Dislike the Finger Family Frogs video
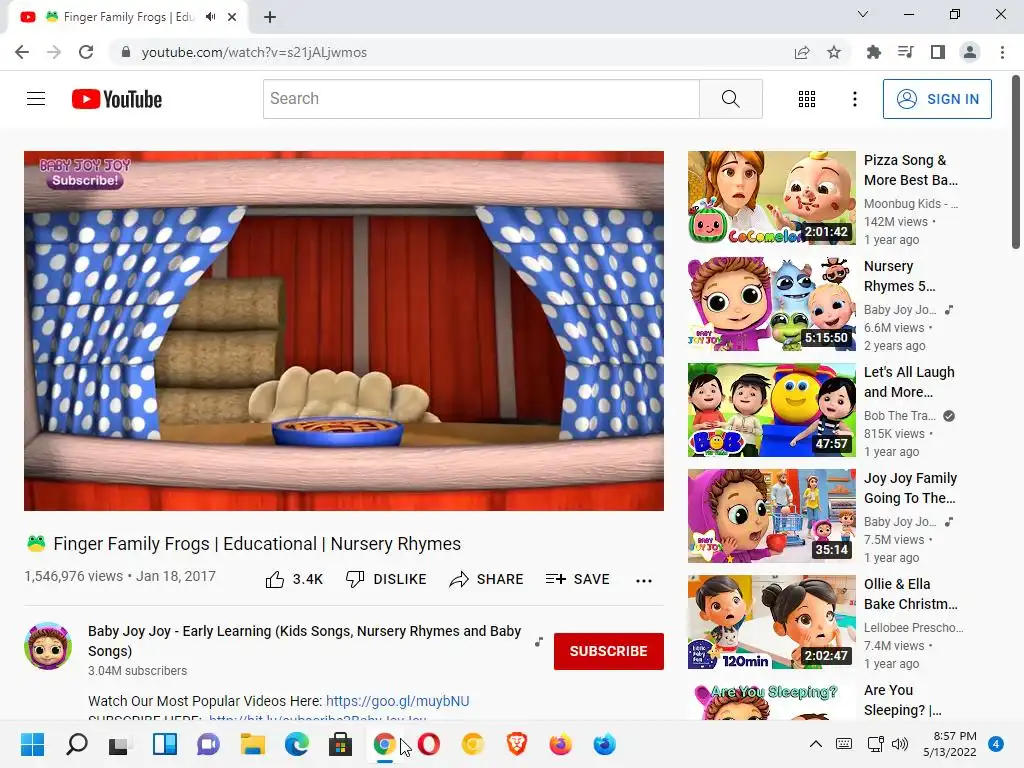1024x768 pixels. [x=386, y=579]
